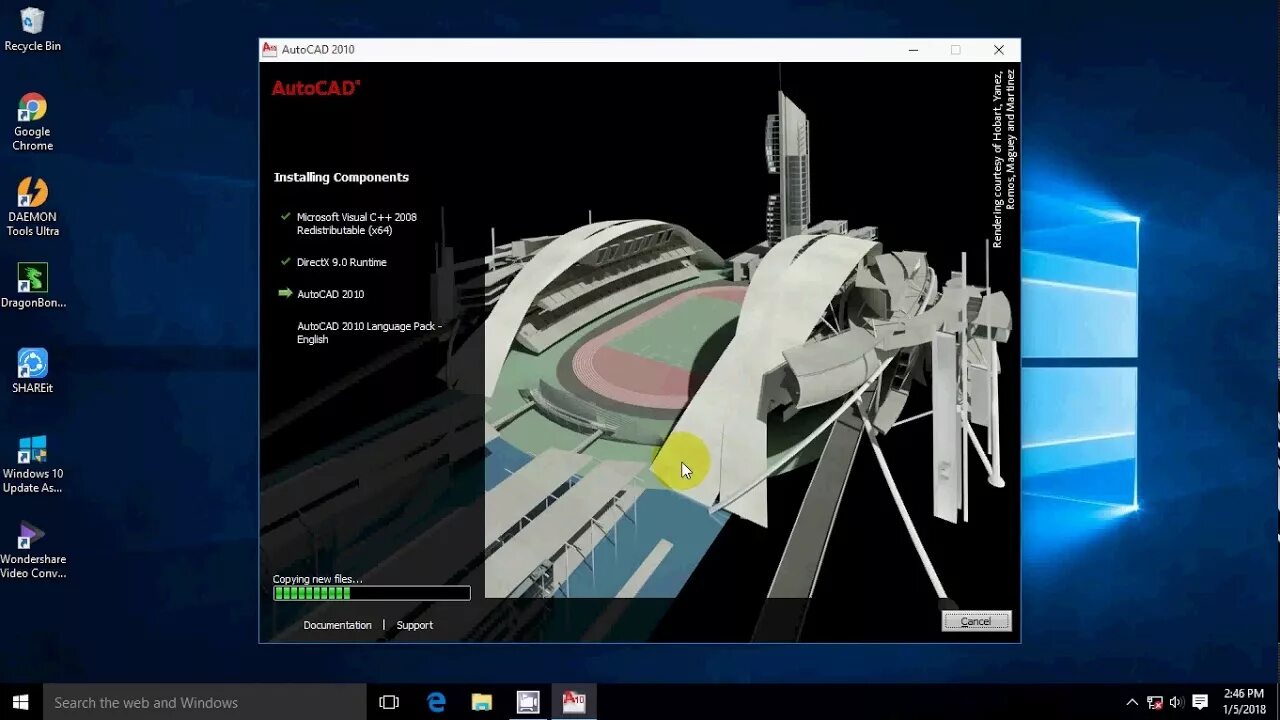Open Windows 10 Update Assistant shortcut
Screen dimensions: 1280x720
[32, 465]
